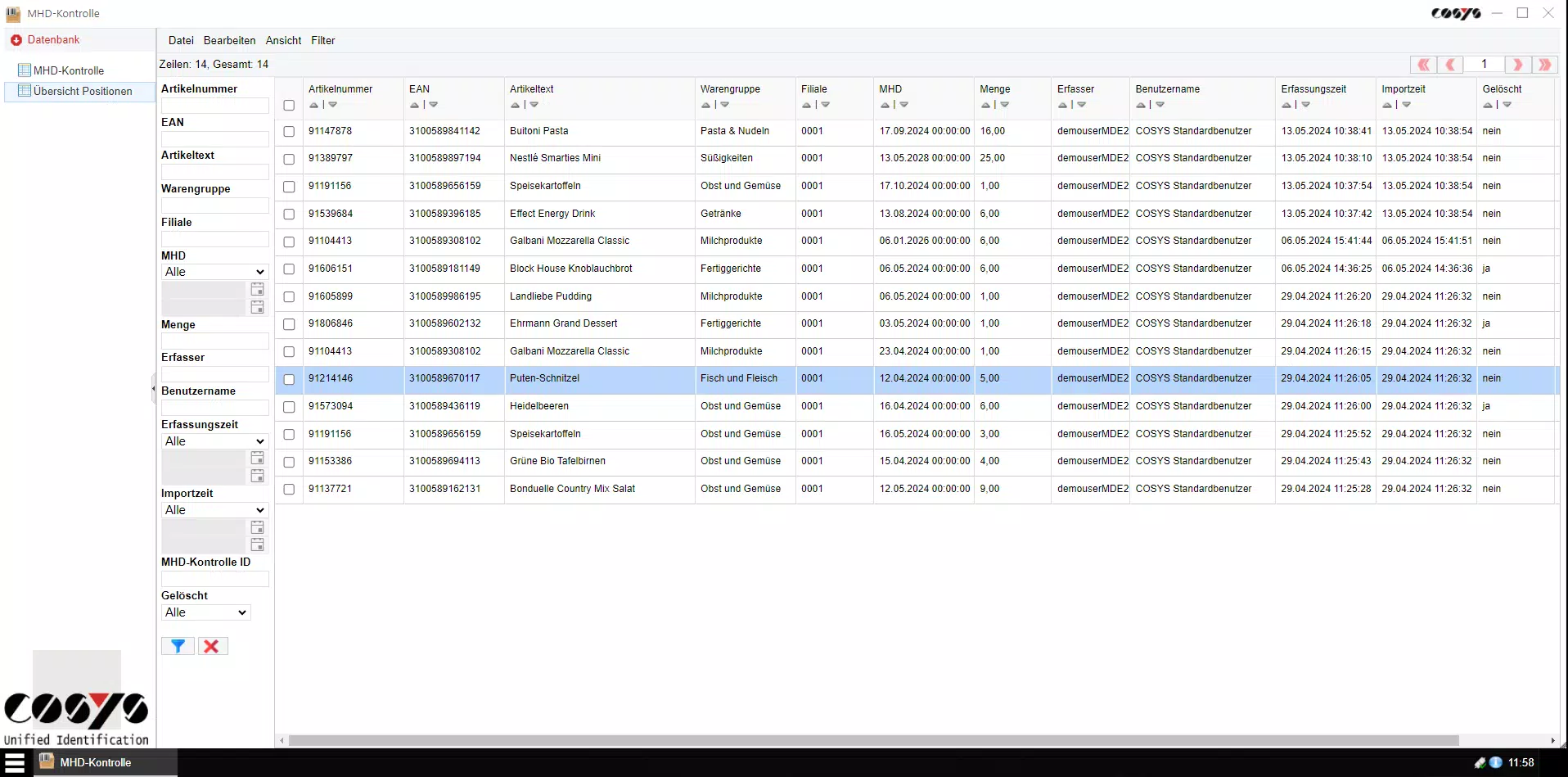The width and height of the screenshot is (1568, 777).
Task: Open Erfassungszeit start date calendar picker
Action: (257, 458)
